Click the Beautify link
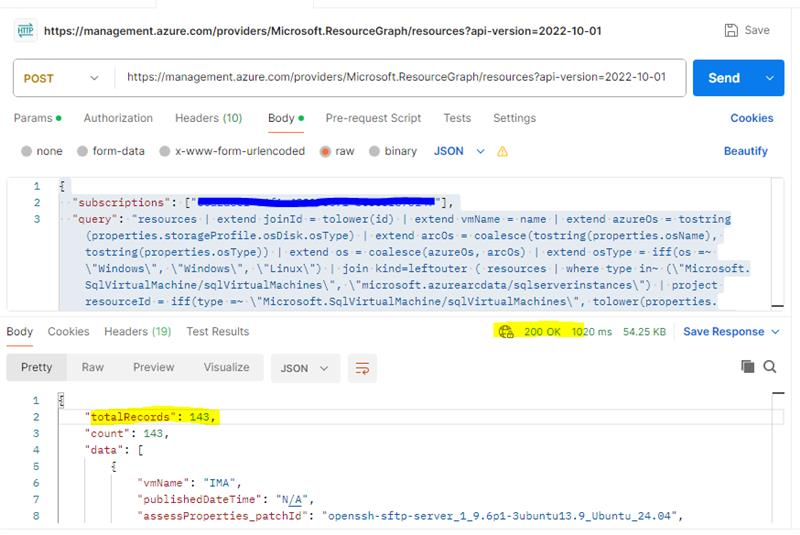 745,151
